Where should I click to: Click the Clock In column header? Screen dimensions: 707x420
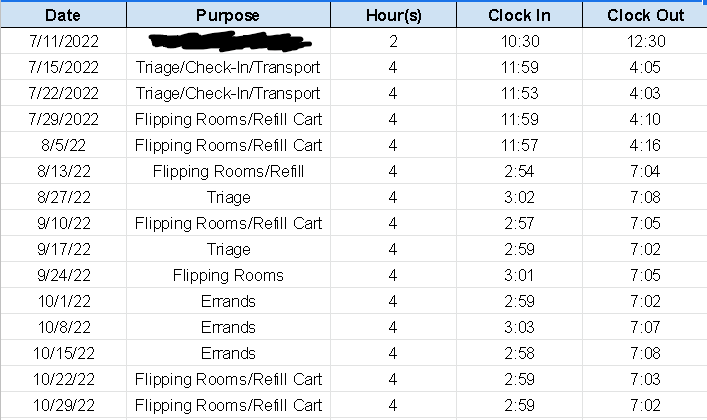pos(520,15)
